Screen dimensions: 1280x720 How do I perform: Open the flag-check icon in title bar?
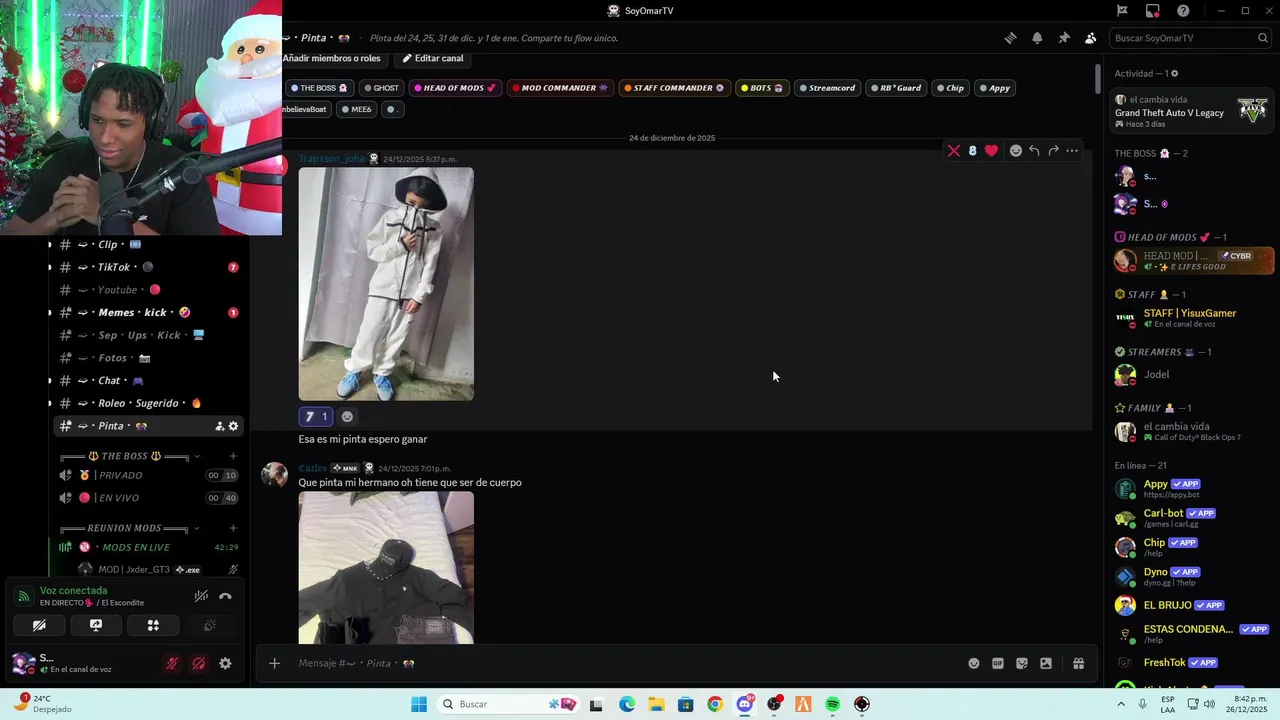point(1122,11)
